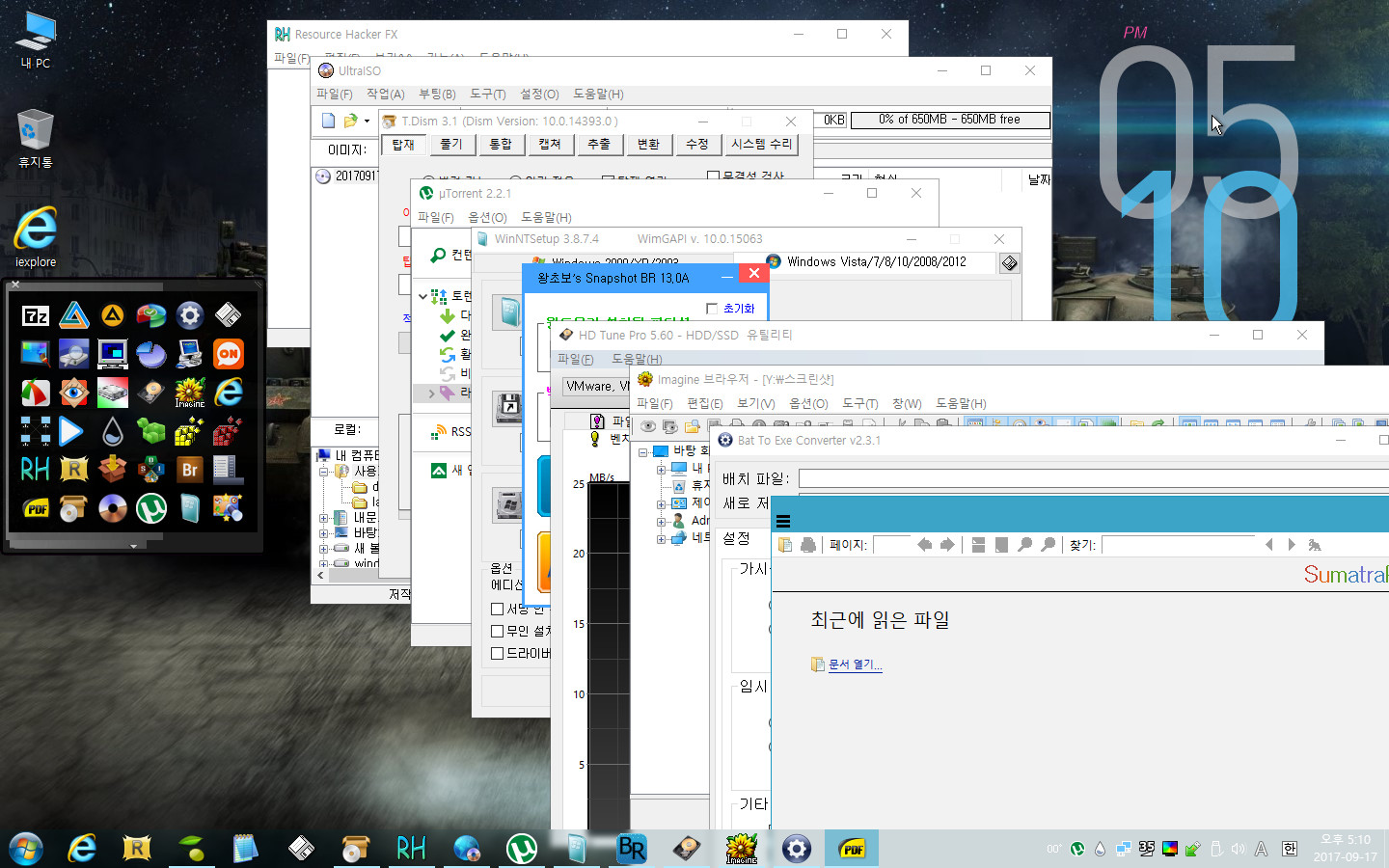
Task: Switch to 시스템 수리 tab in T.Dism
Action: coord(761,144)
